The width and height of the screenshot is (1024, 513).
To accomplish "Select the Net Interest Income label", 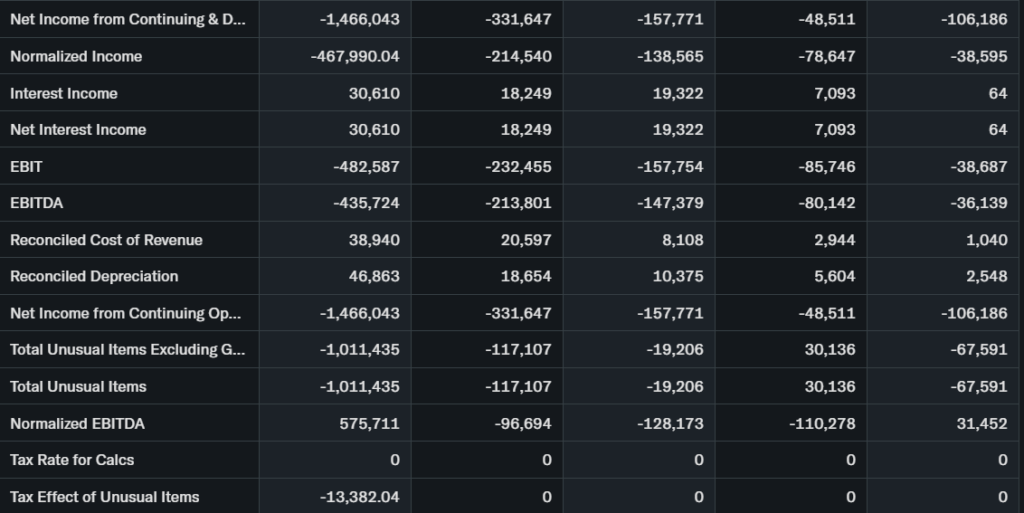I will point(78,129).
